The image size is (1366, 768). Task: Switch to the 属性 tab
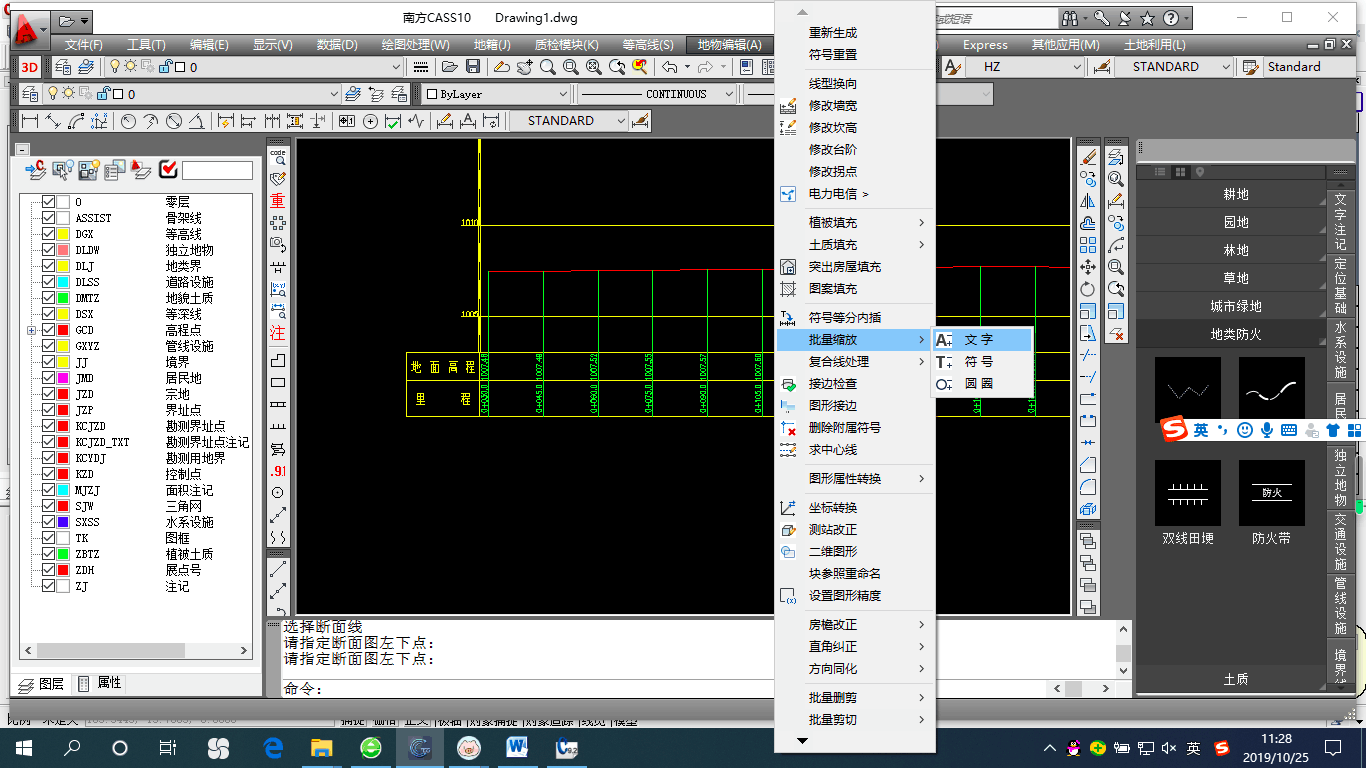point(99,683)
